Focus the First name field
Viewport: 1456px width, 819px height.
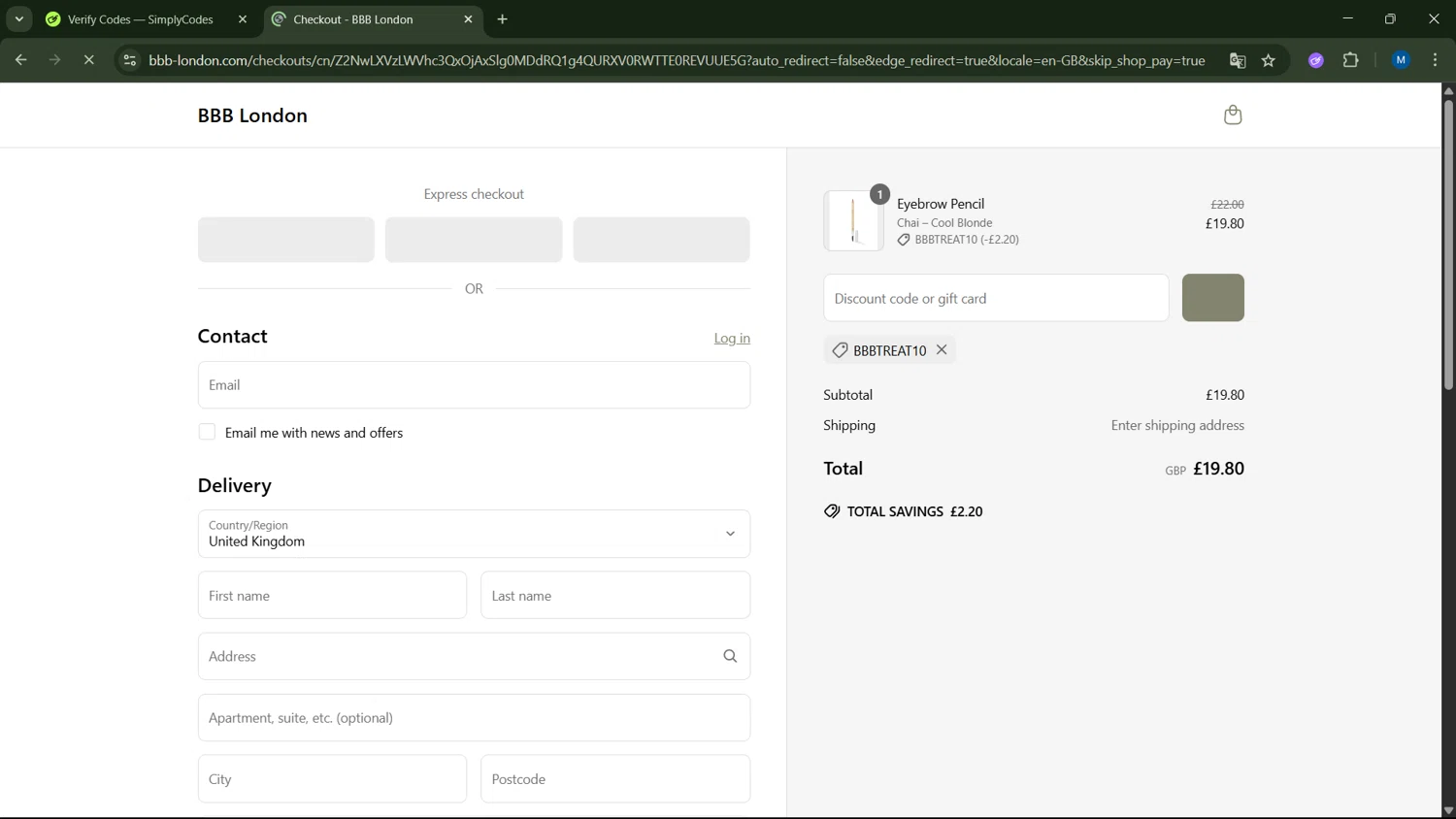[332, 595]
